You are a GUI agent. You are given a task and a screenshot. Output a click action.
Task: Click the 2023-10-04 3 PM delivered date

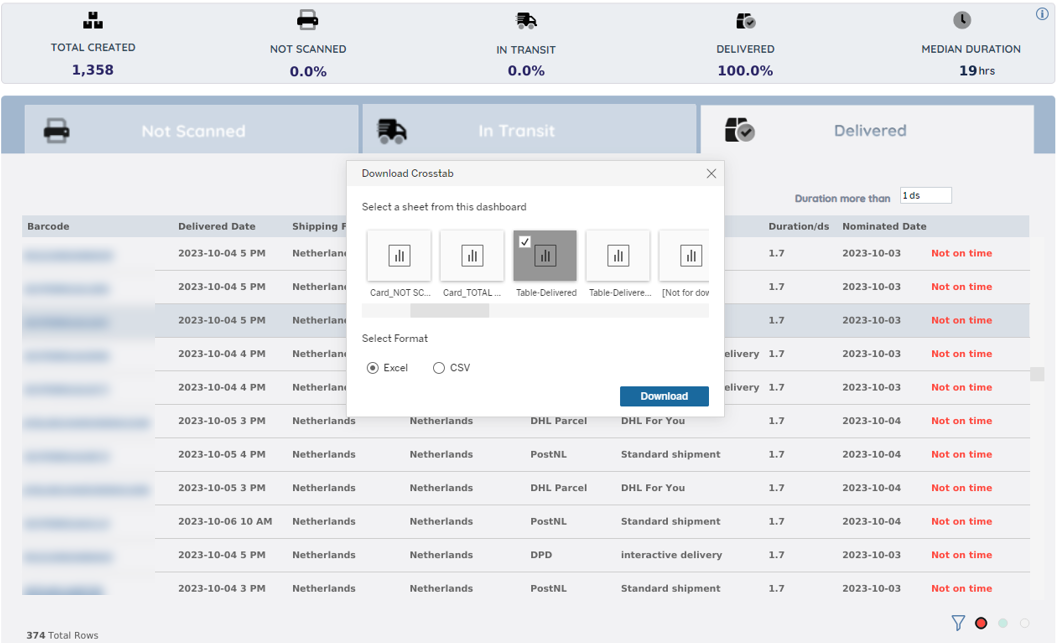click(222, 588)
